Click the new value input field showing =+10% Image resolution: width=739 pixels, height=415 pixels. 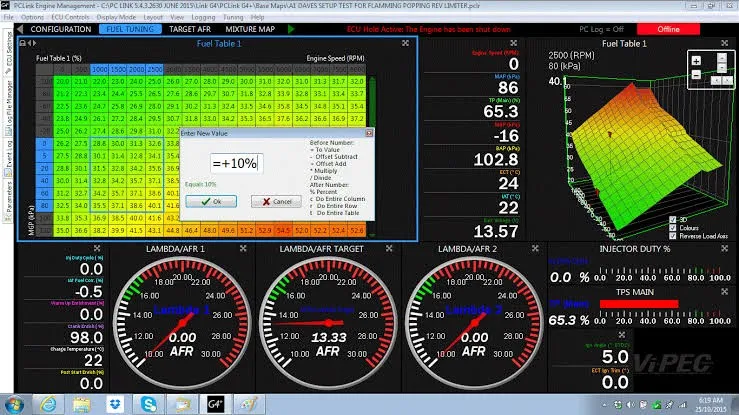click(x=237, y=163)
